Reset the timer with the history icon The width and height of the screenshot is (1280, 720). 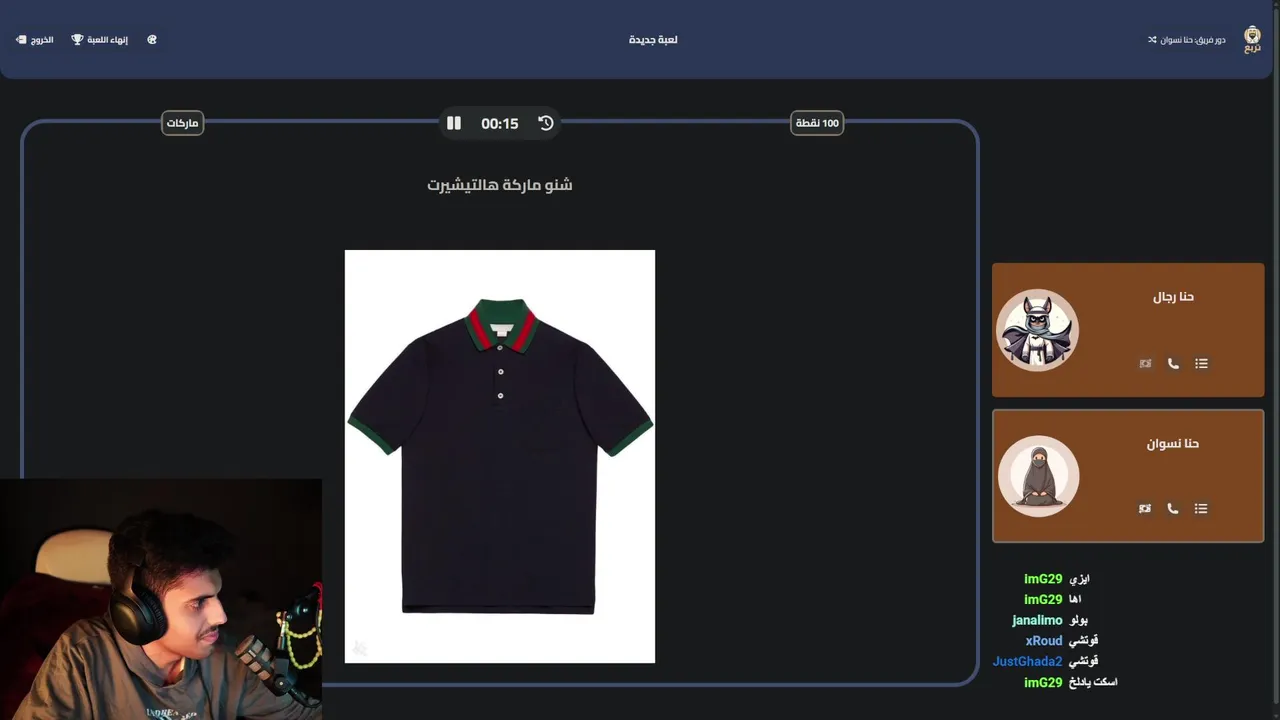coord(546,123)
